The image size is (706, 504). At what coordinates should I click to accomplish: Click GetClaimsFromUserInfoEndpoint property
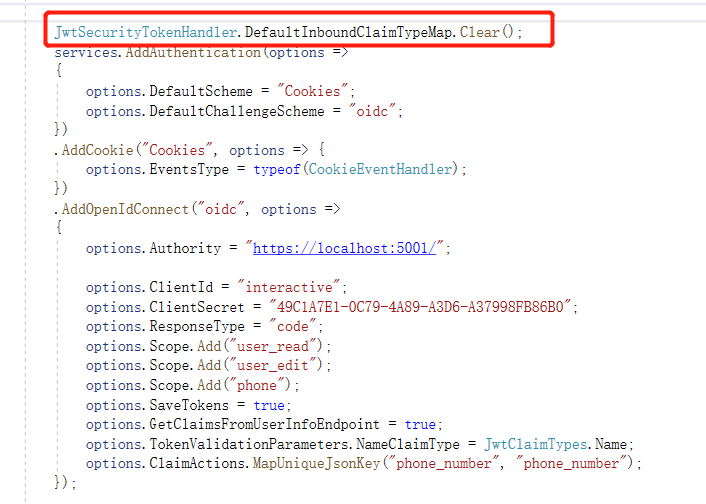264,424
